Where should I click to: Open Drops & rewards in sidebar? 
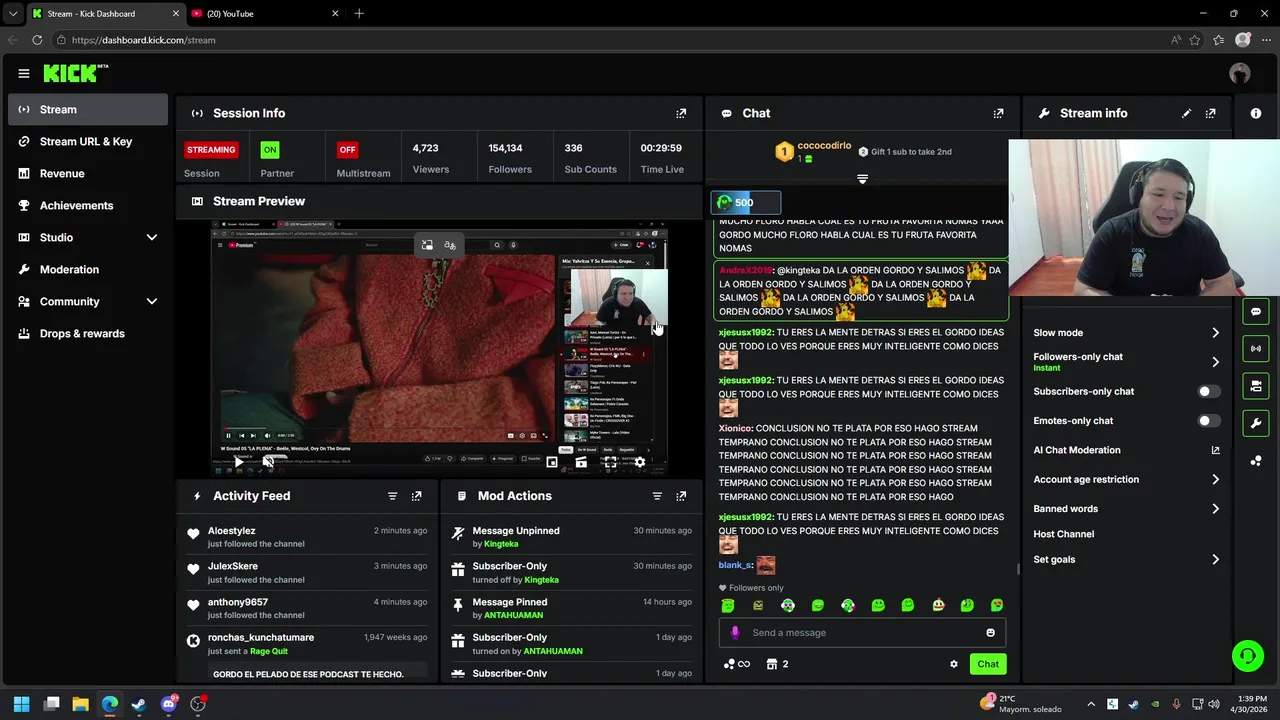pos(88,334)
